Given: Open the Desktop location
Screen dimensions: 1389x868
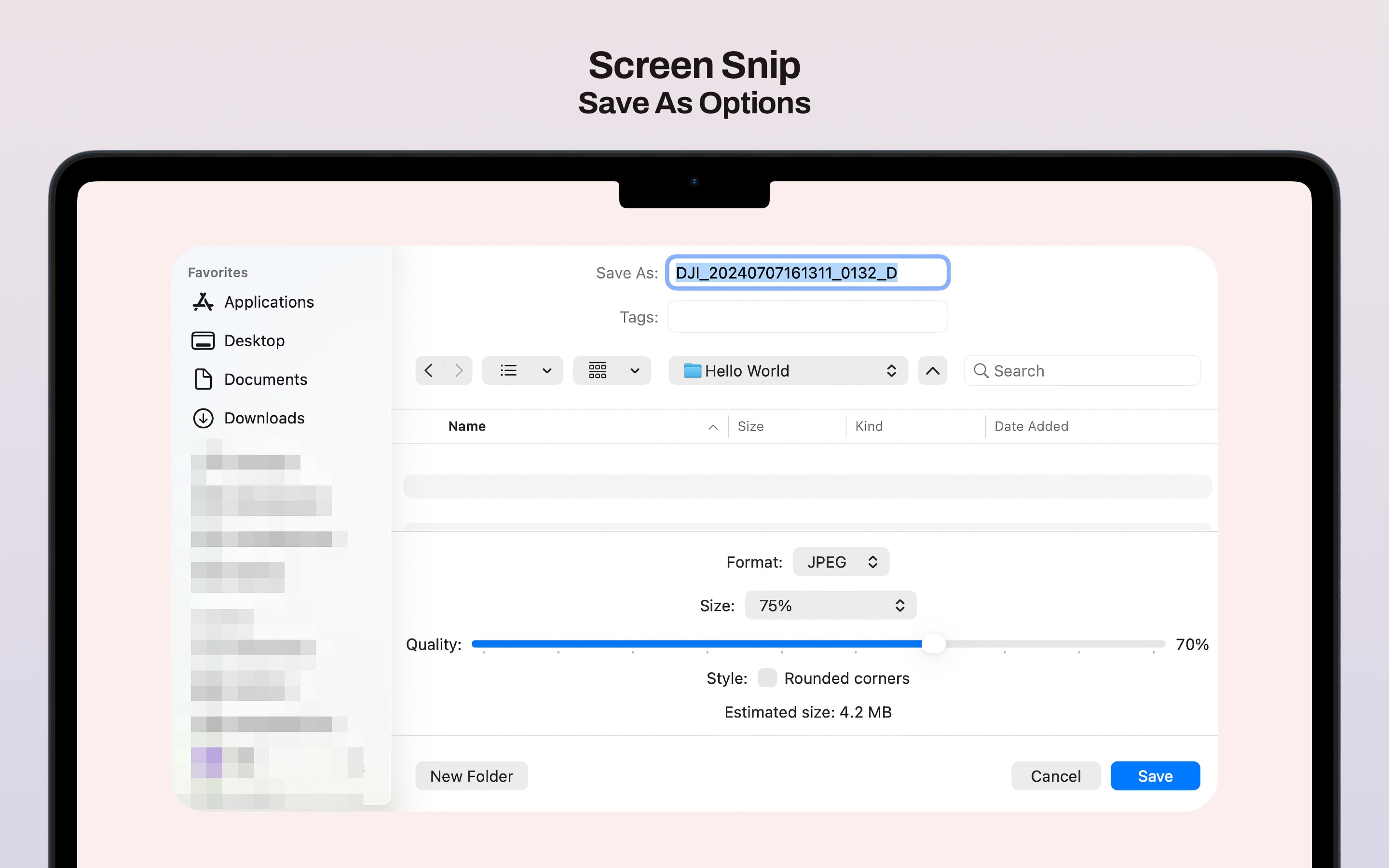Looking at the screenshot, I should [254, 340].
